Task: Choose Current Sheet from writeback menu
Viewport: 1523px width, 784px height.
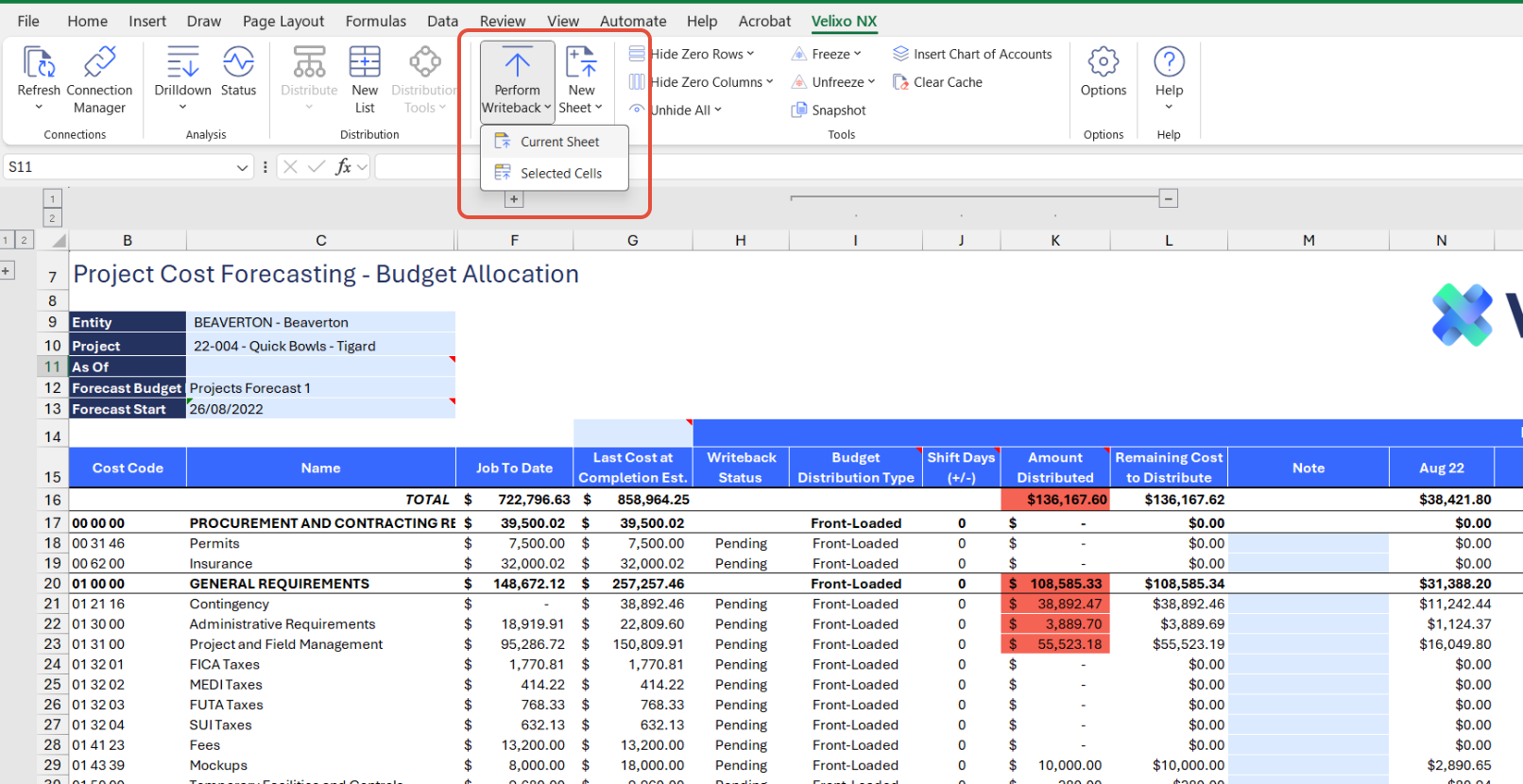Action: click(x=559, y=142)
